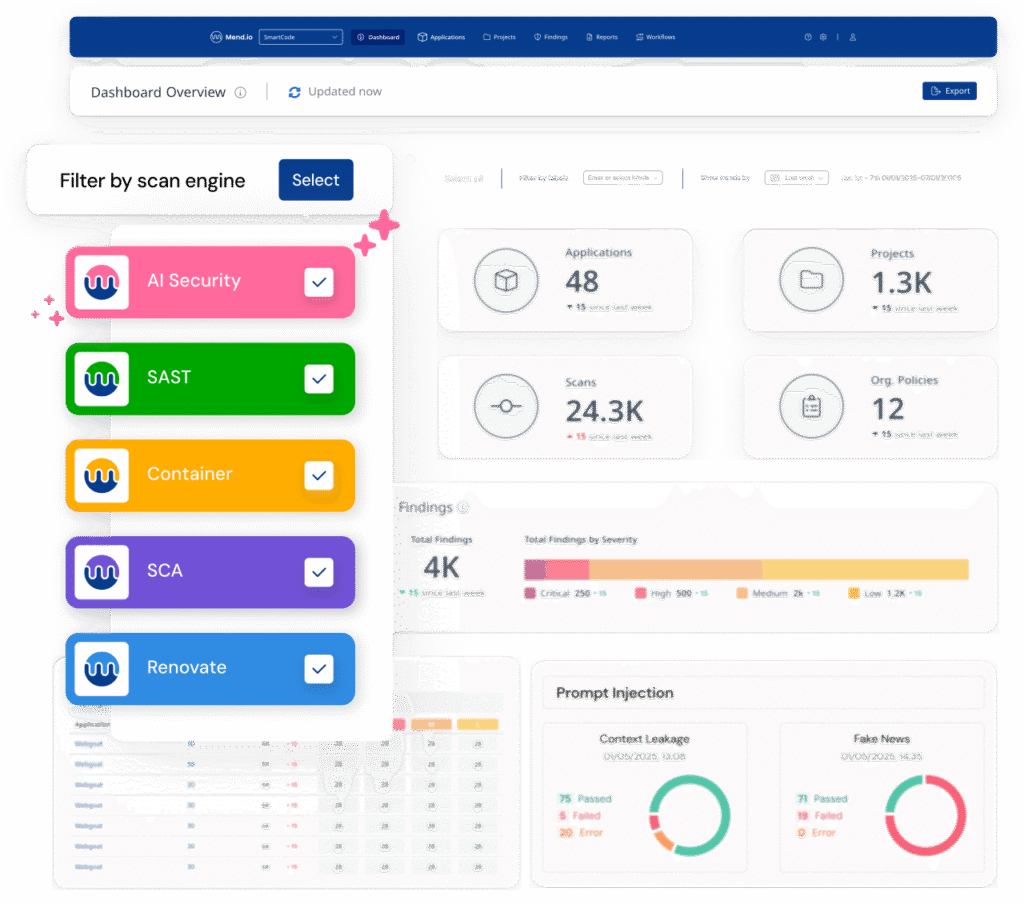Go to the Findings menu item

click(x=551, y=37)
